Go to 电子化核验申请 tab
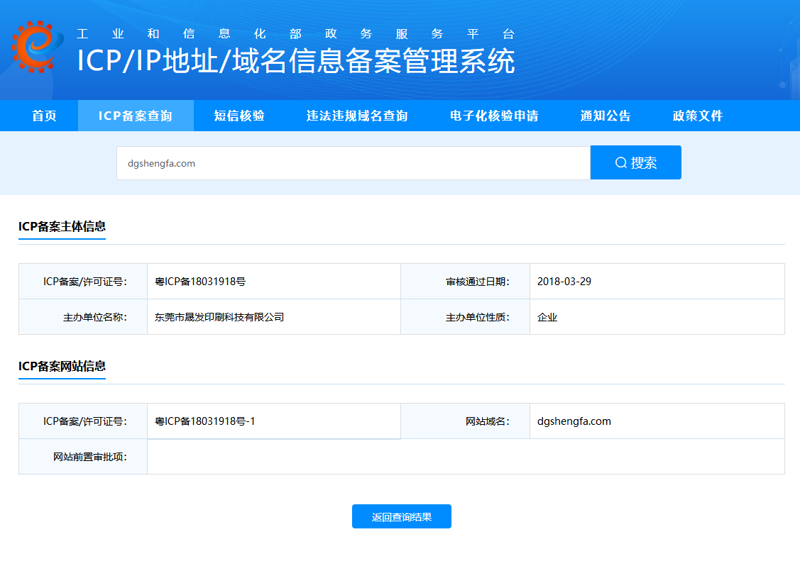The width and height of the screenshot is (800, 566). 494,116
